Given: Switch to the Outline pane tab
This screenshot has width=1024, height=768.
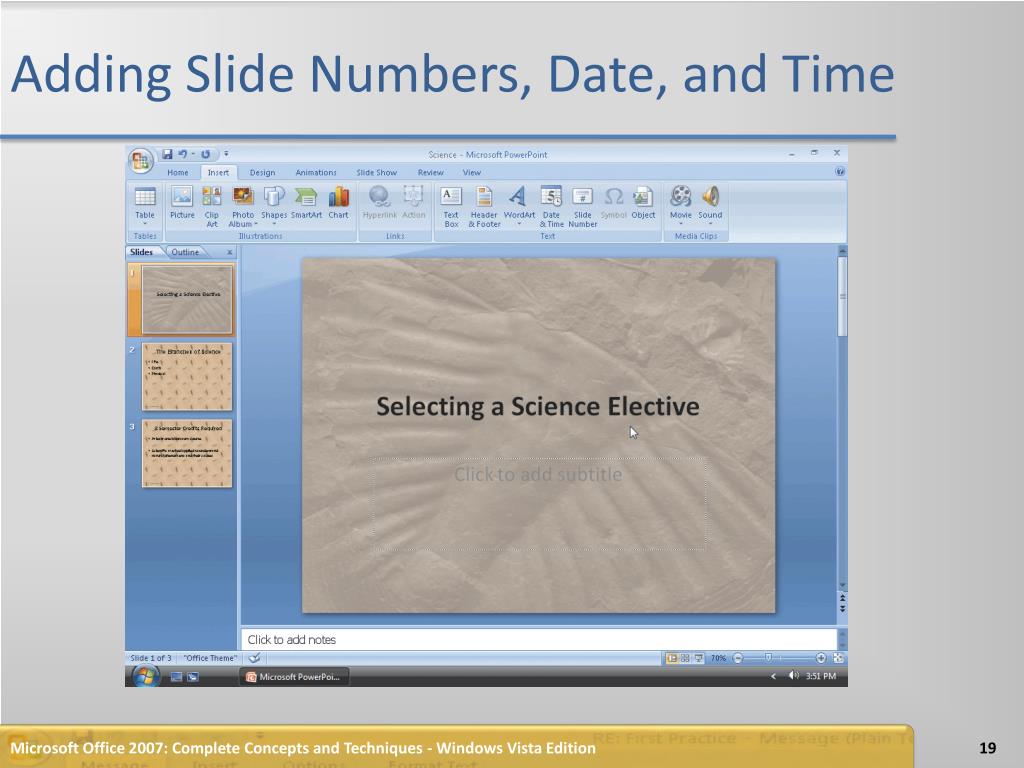Looking at the screenshot, I should [x=185, y=252].
